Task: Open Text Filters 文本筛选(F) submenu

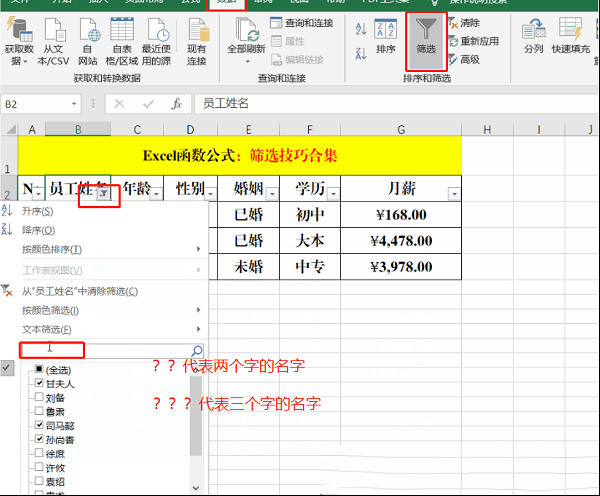Action: point(104,329)
